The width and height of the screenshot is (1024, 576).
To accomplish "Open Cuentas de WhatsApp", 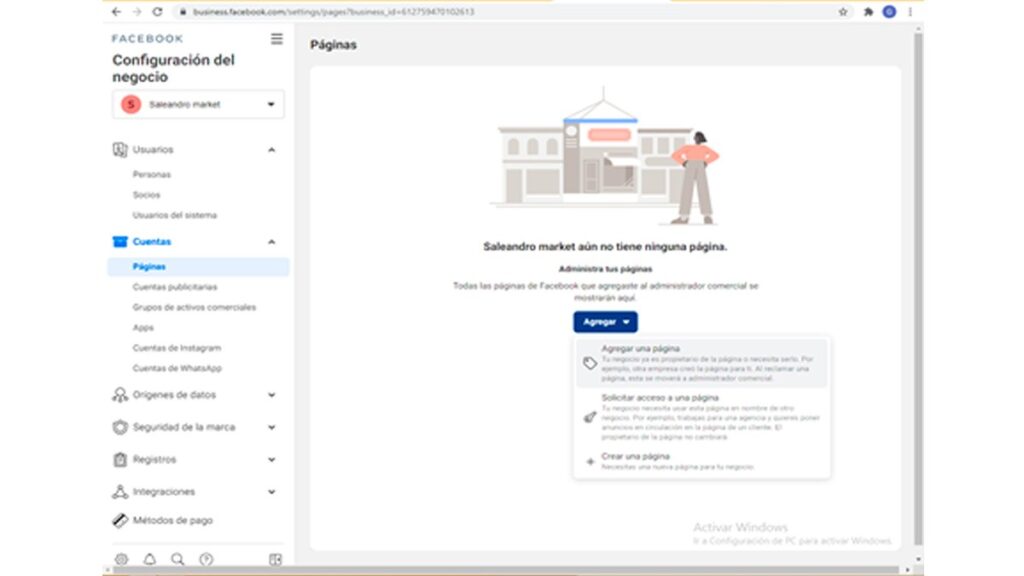I will click(x=177, y=368).
